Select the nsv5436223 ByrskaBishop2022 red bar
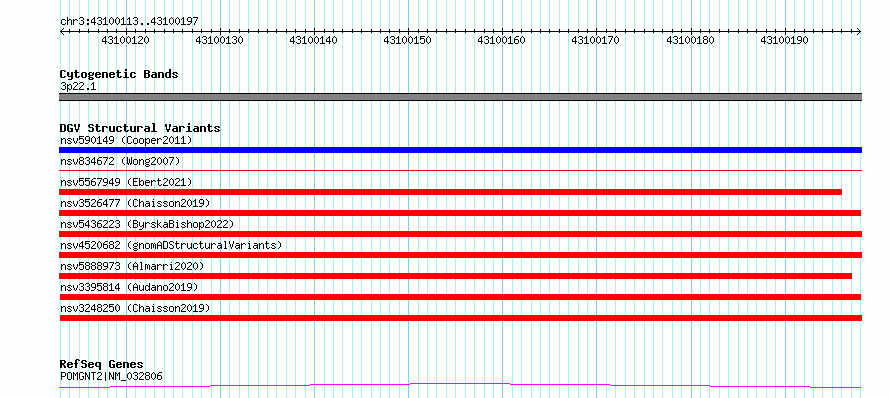 tap(460, 234)
